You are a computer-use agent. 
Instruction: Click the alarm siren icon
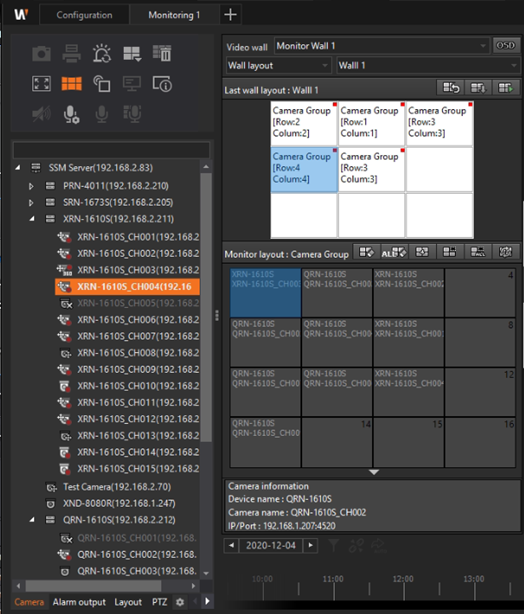click(102, 53)
